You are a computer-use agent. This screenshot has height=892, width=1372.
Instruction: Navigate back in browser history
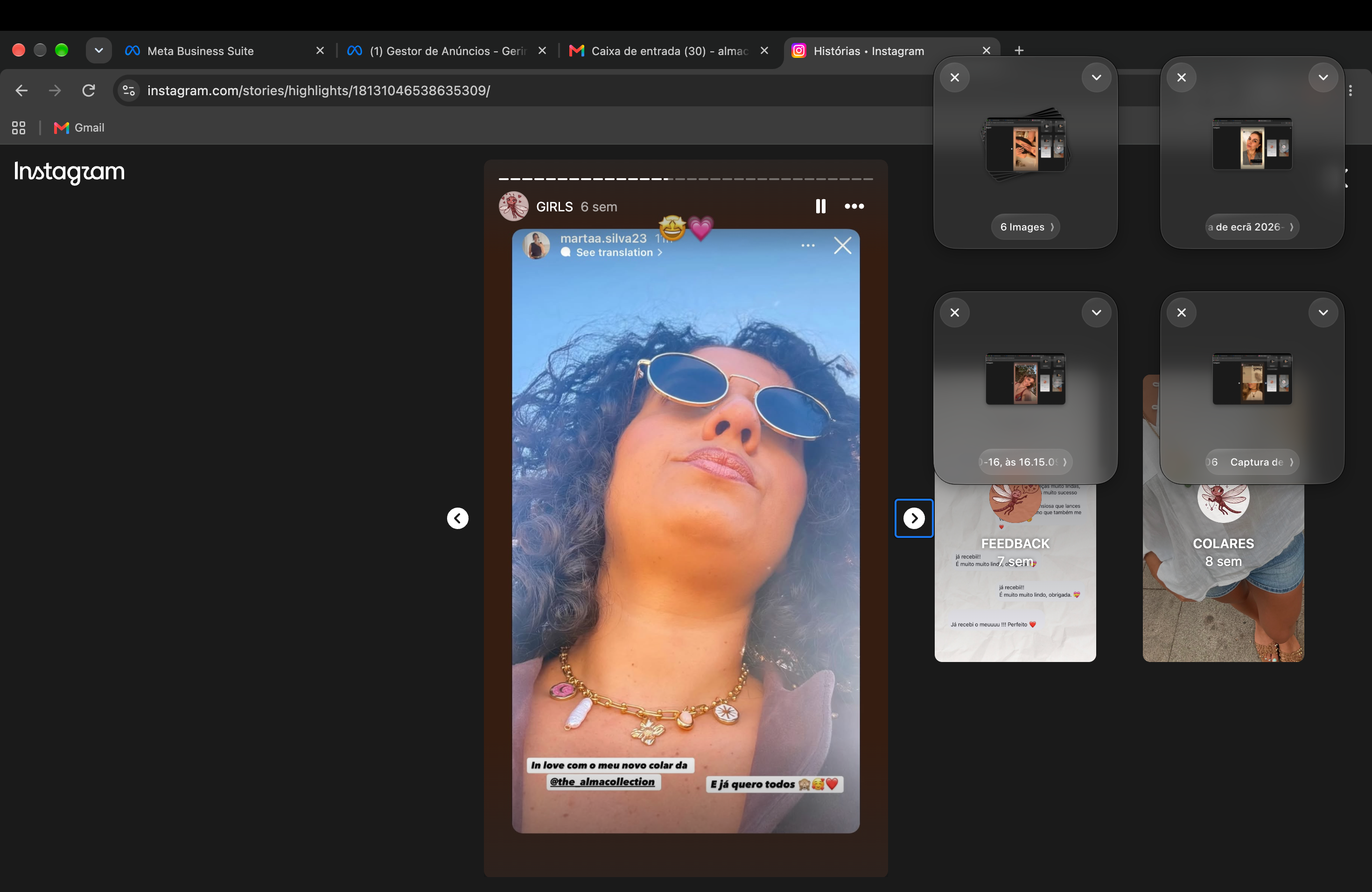tap(22, 91)
